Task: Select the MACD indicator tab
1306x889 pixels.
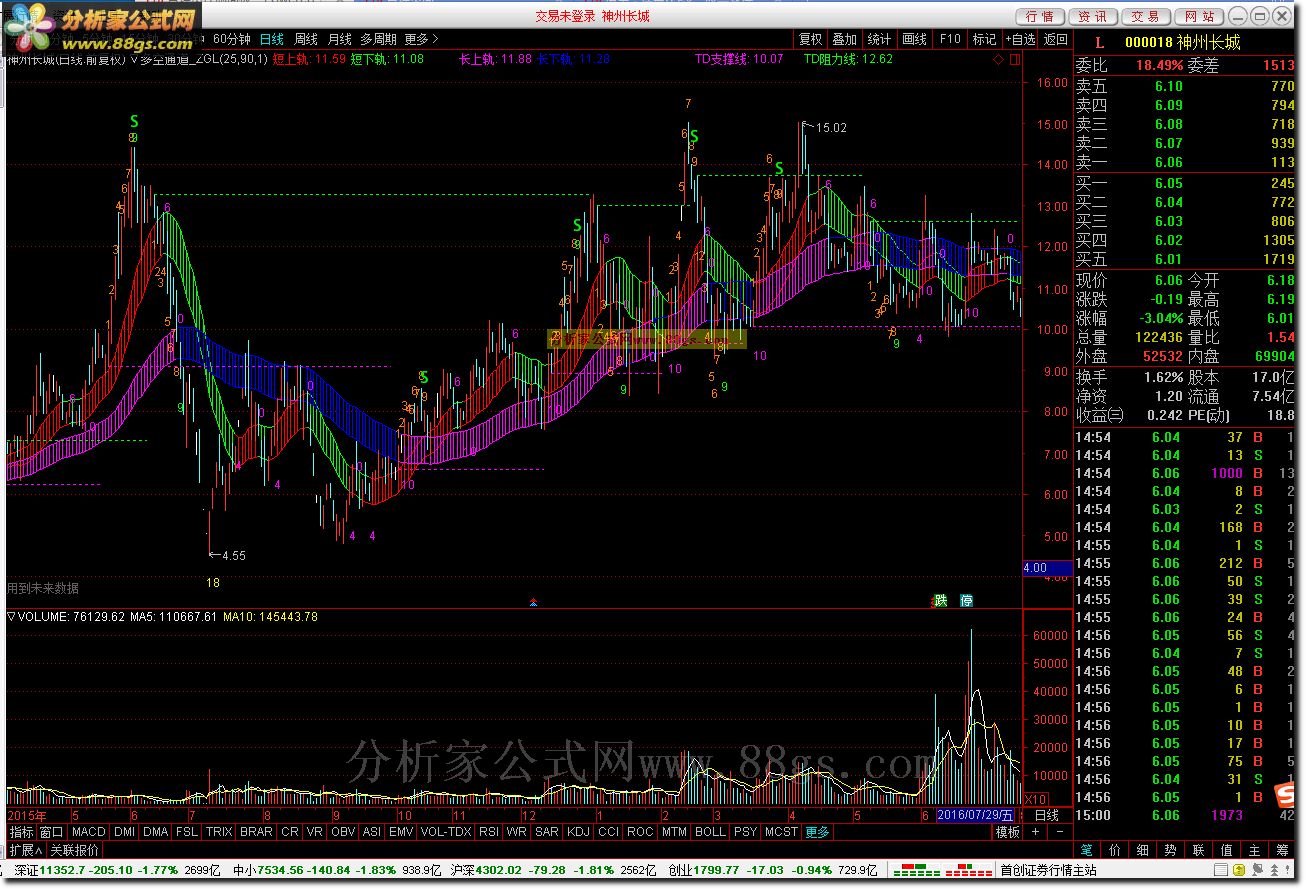Action: 88,832
